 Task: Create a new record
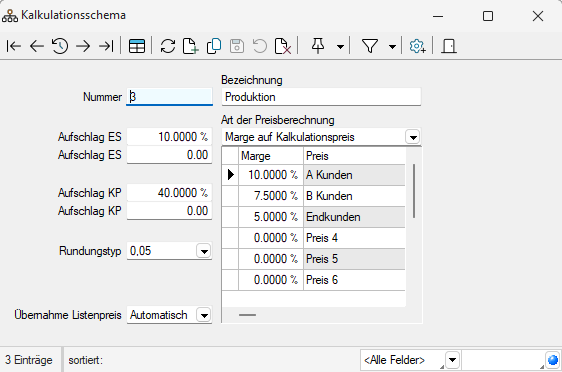(x=190, y=46)
